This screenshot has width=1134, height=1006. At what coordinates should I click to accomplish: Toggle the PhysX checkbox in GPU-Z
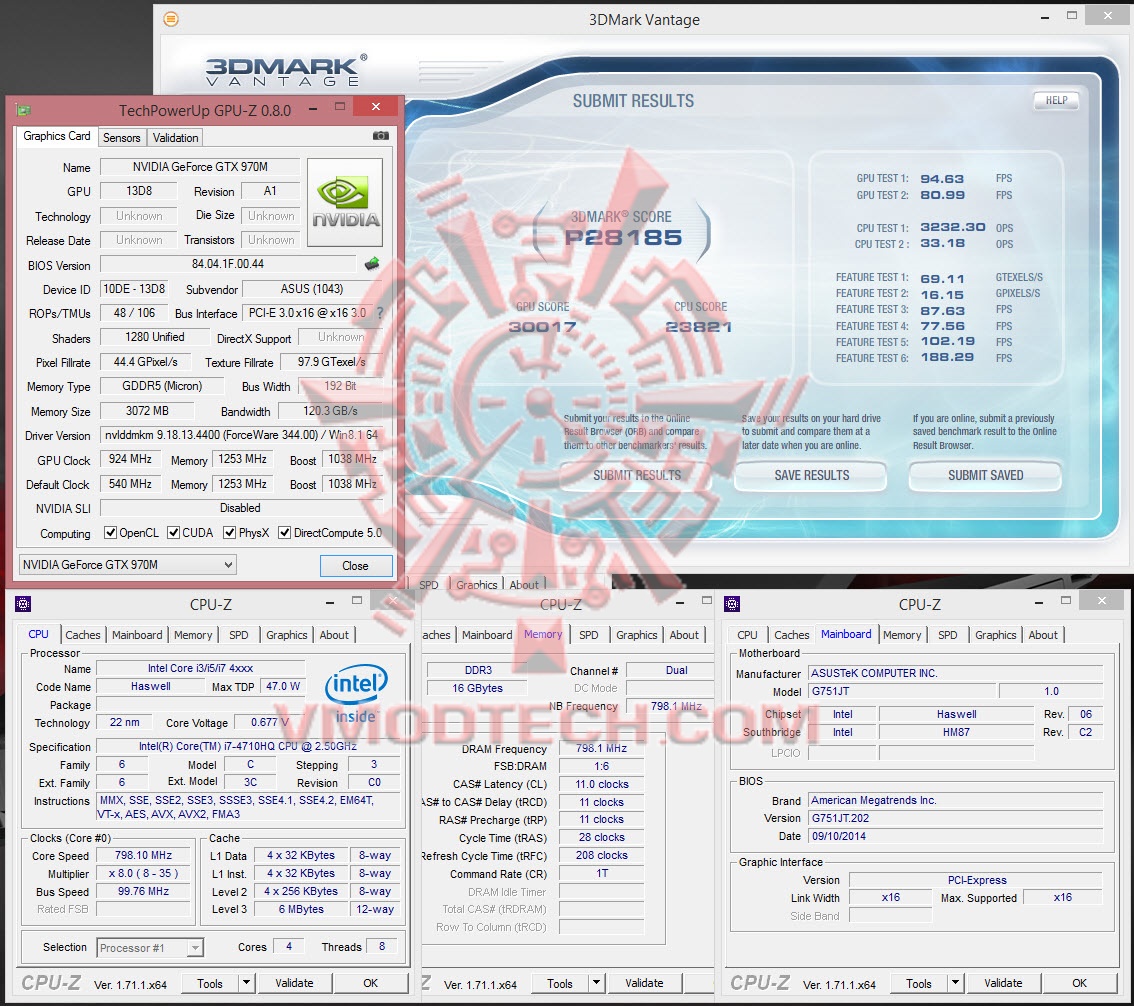pyautogui.click(x=229, y=533)
